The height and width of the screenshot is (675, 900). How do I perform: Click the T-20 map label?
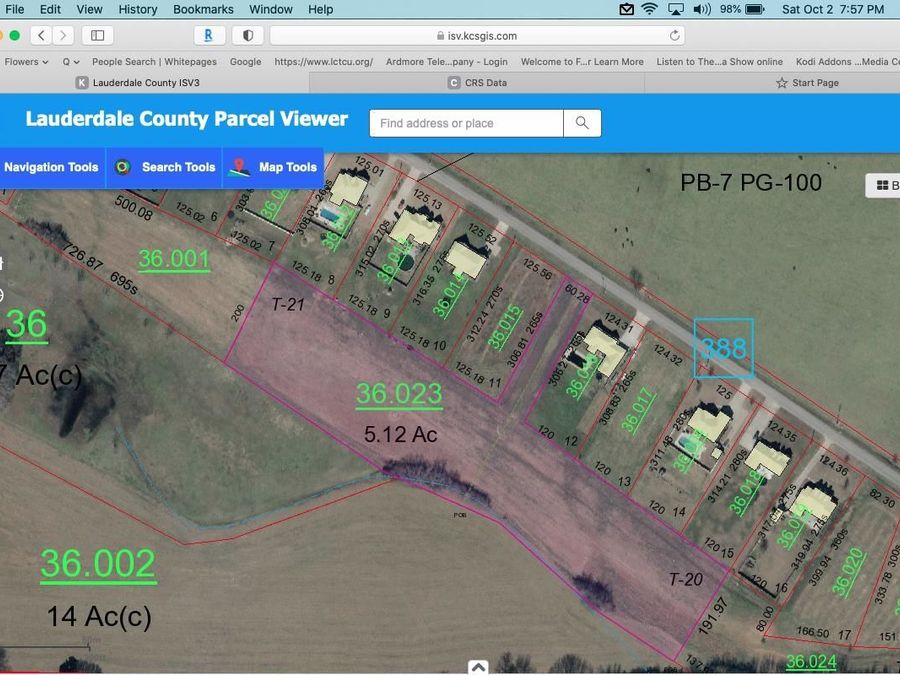tap(686, 579)
